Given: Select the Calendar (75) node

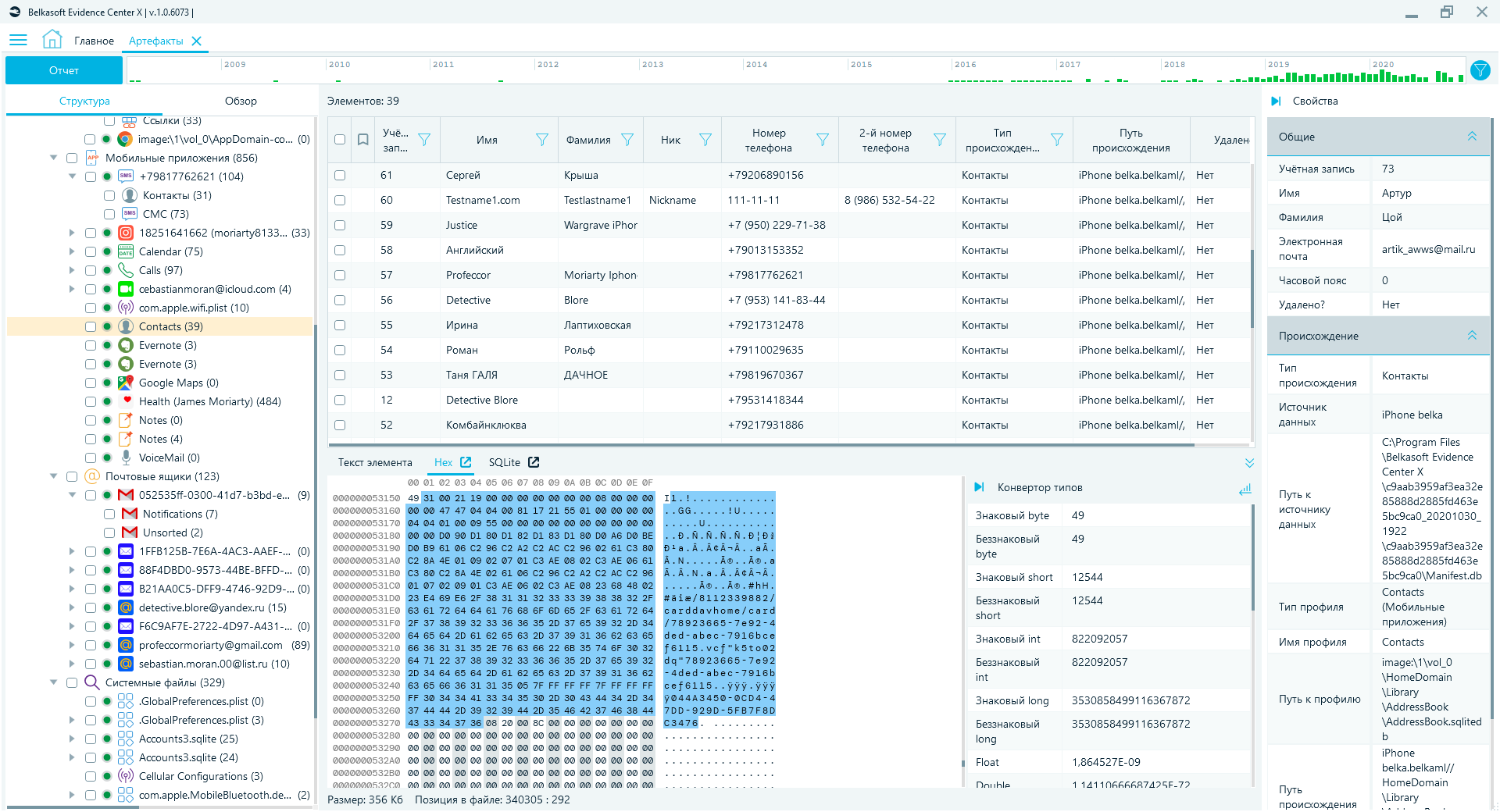Looking at the screenshot, I should [x=170, y=251].
